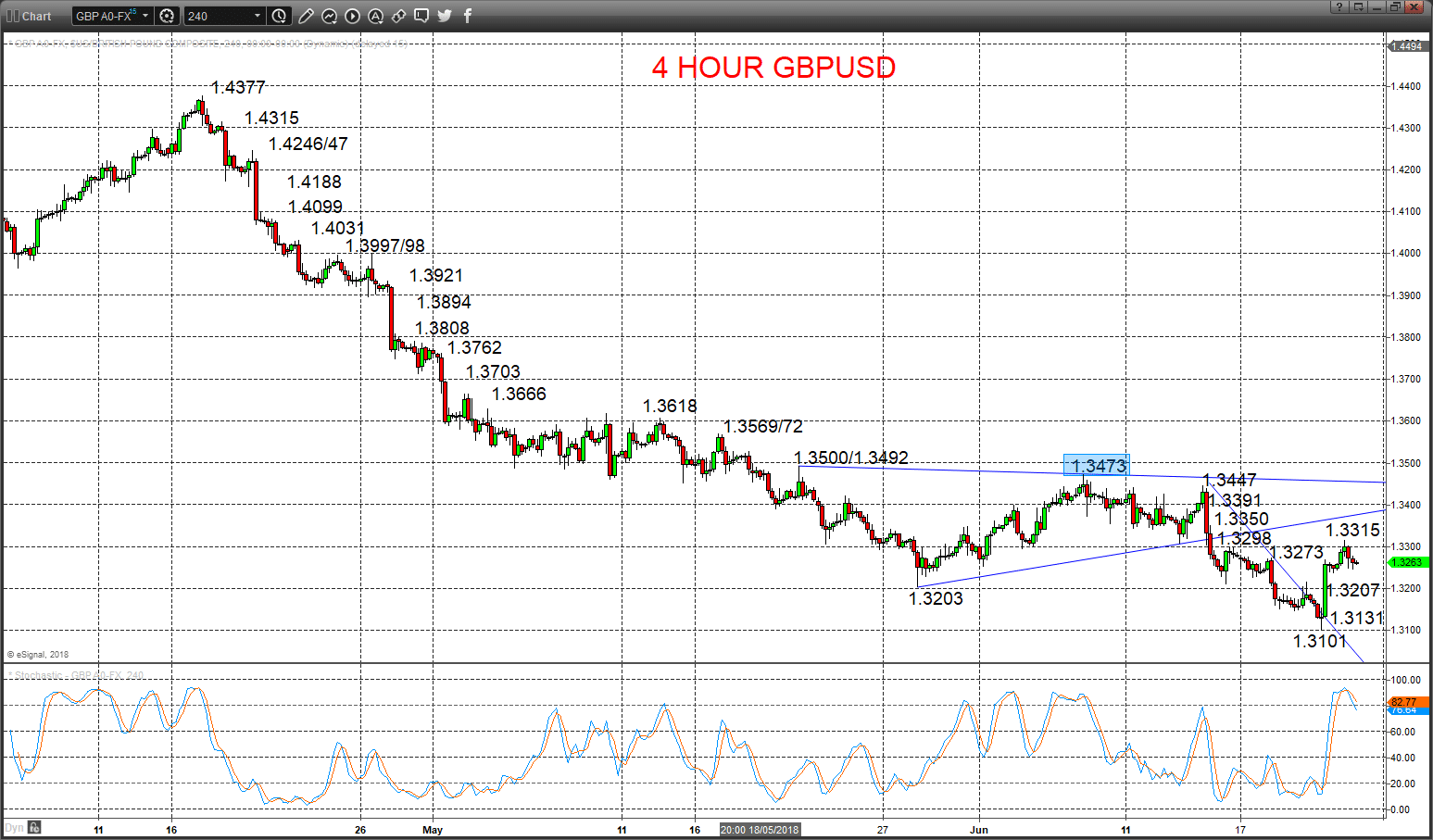
Task: Click the orange 82.77 stochastic value marker
Action: coord(1407,702)
